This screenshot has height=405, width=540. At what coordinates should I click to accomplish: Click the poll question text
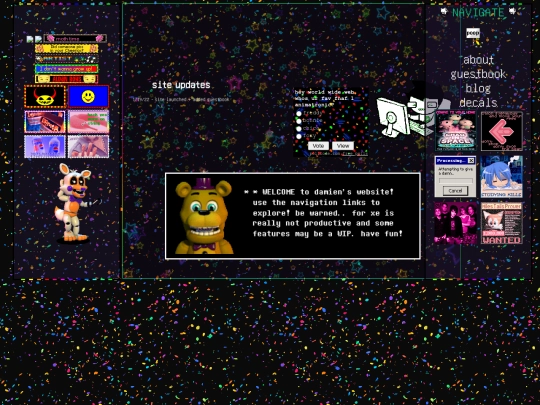324,98
